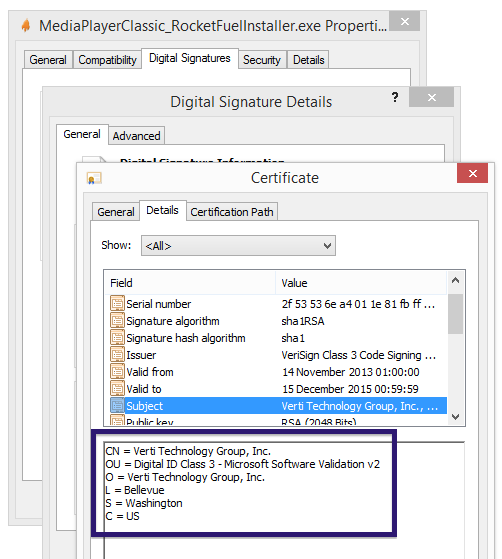Click scroll up arrow of field list

(455, 281)
